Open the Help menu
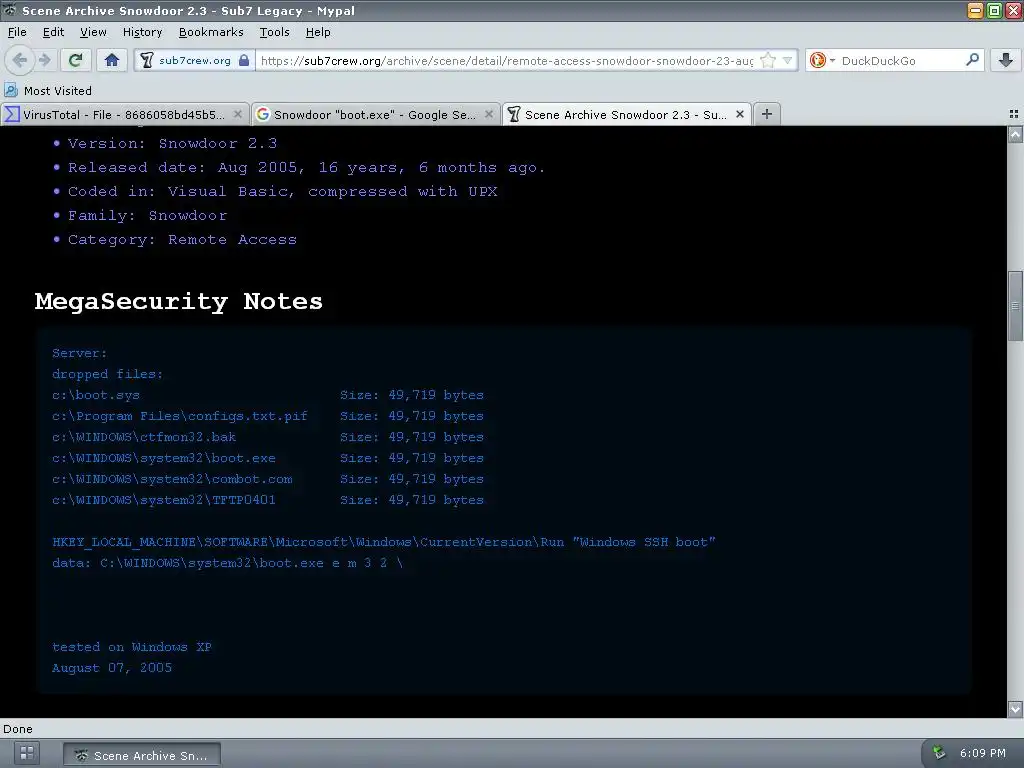1024x768 pixels. (318, 32)
